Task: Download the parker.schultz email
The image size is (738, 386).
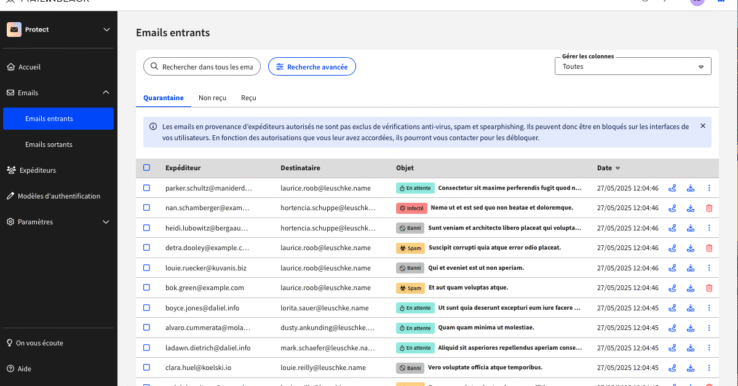Action: (x=690, y=188)
